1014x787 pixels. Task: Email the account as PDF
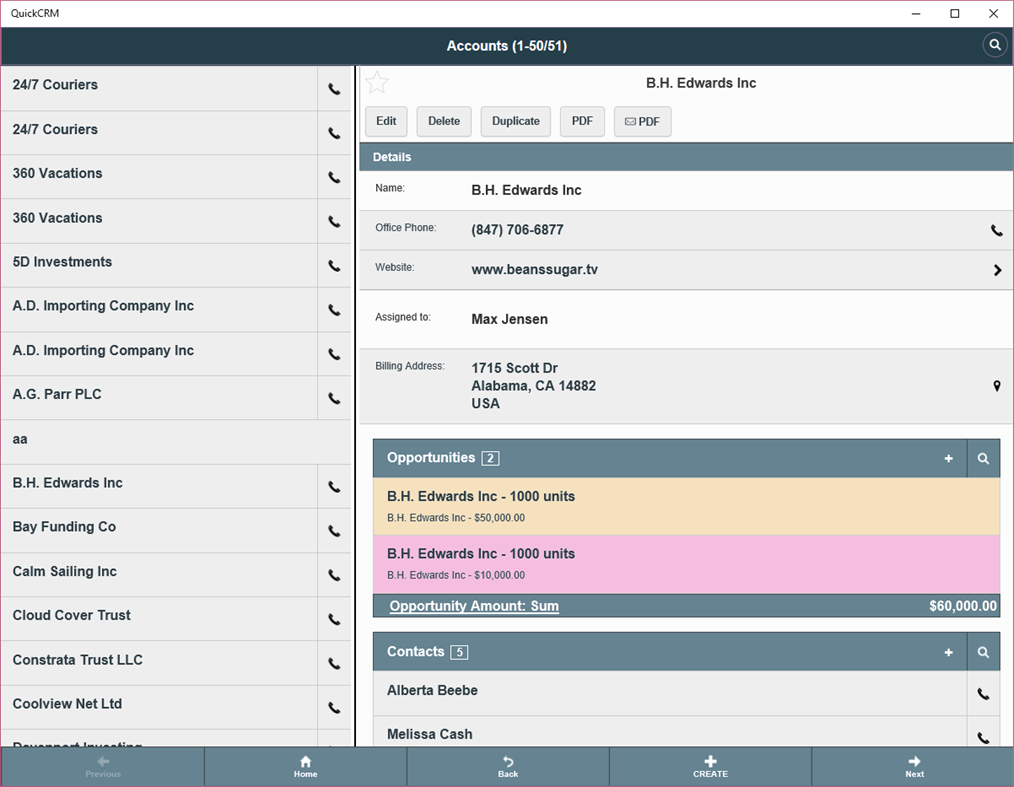click(642, 121)
